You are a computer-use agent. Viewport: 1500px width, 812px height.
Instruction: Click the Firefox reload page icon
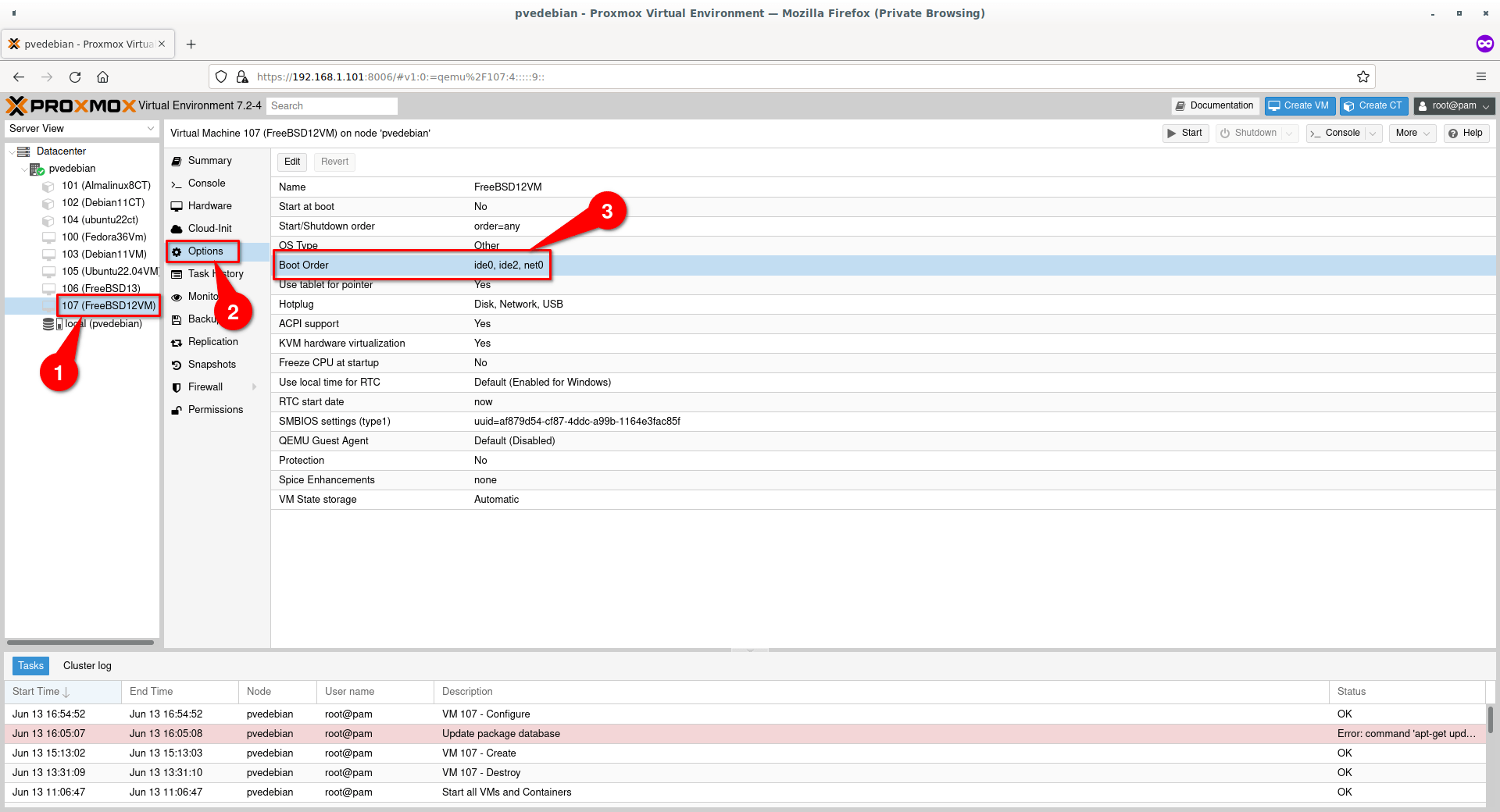click(x=75, y=77)
